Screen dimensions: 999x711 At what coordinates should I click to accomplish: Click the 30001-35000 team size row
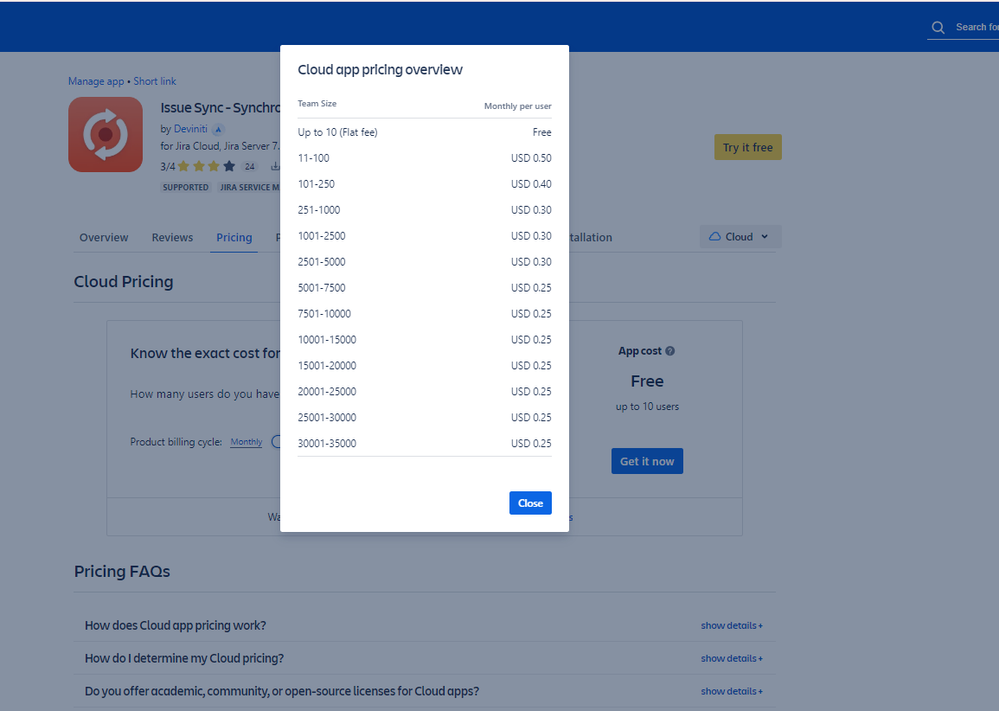[x=424, y=443]
